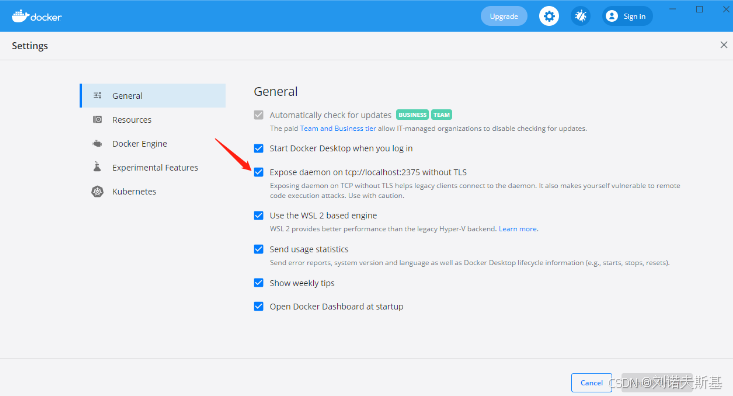Open the Docker Engine settings tab
This screenshot has width=733, height=396.
(153, 144)
